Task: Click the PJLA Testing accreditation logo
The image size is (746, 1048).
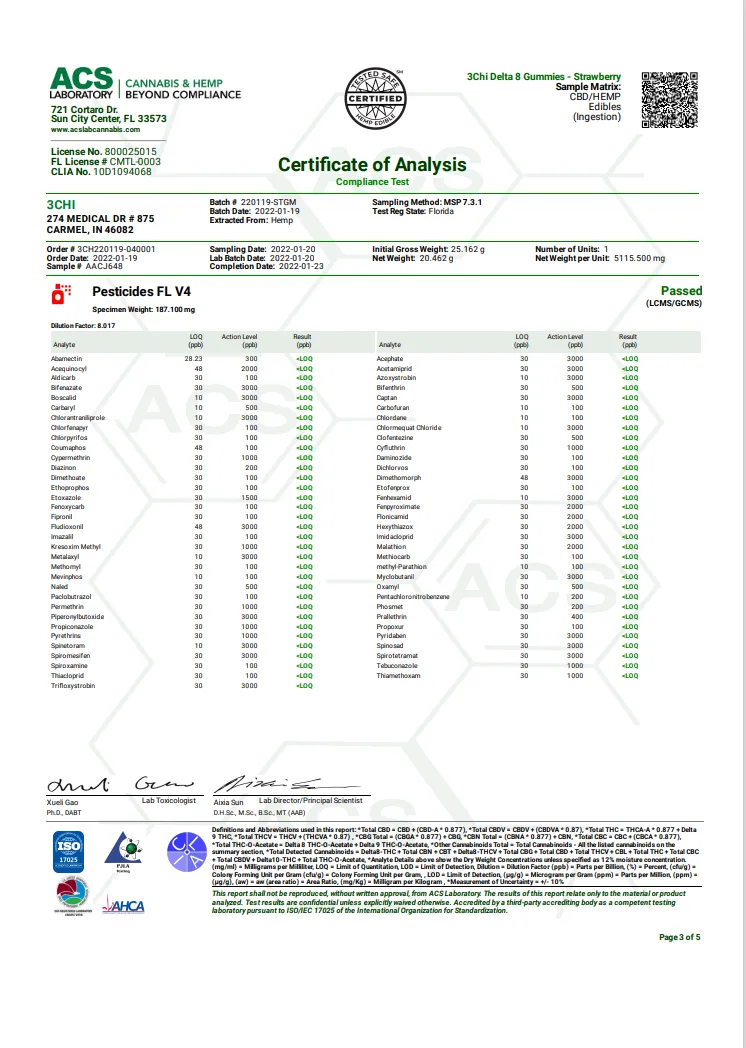Action: coord(125,853)
